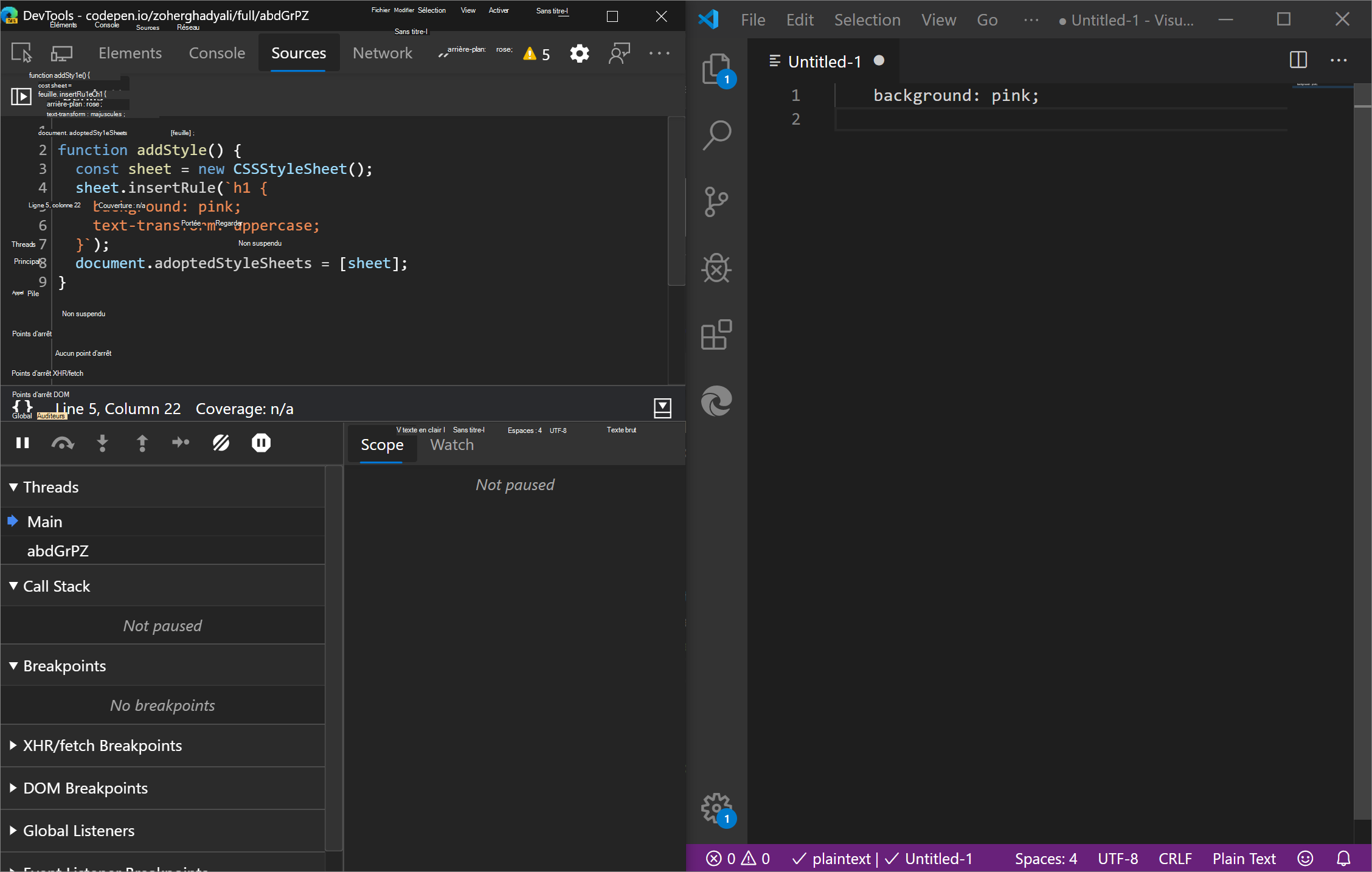Open the Run and Debug view in VS Code
Screen dimensions: 1372x872
(x=716, y=268)
